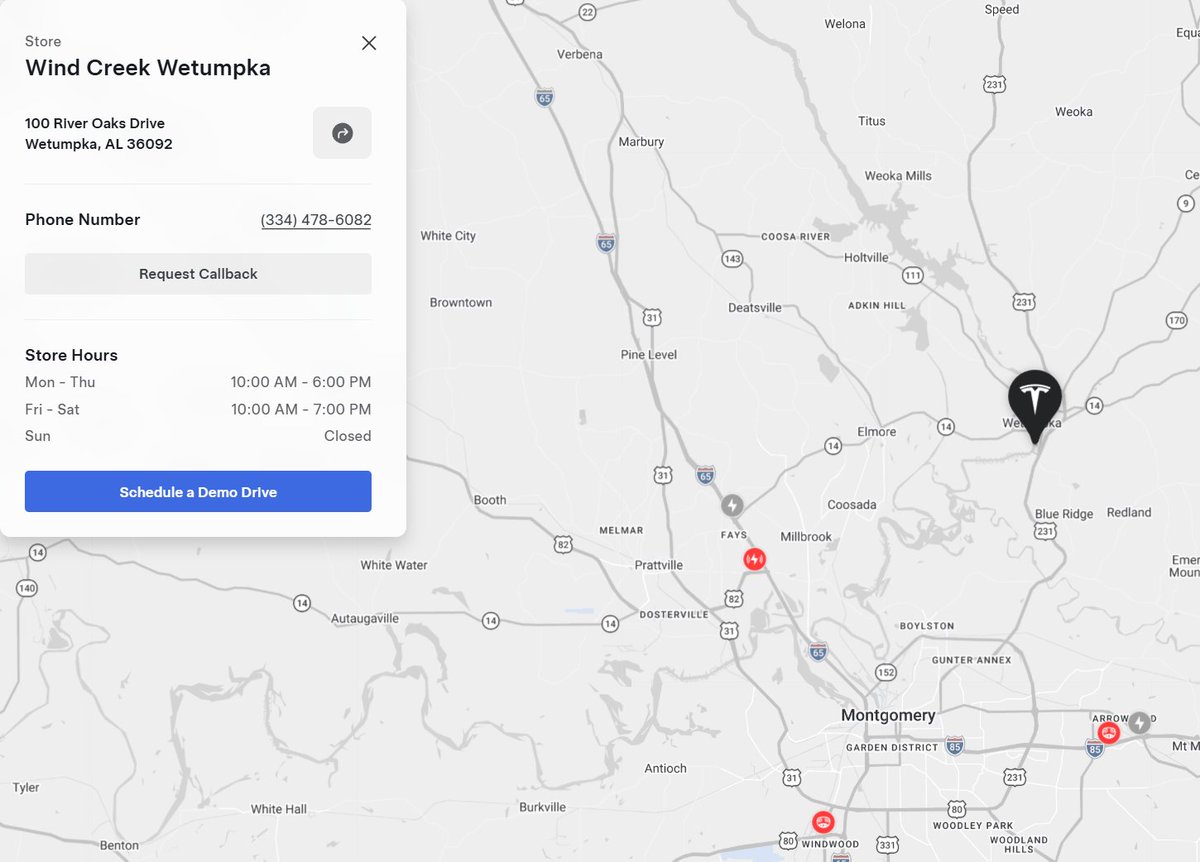Click the Burkville map label

pyautogui.click(x=542, y=807)
